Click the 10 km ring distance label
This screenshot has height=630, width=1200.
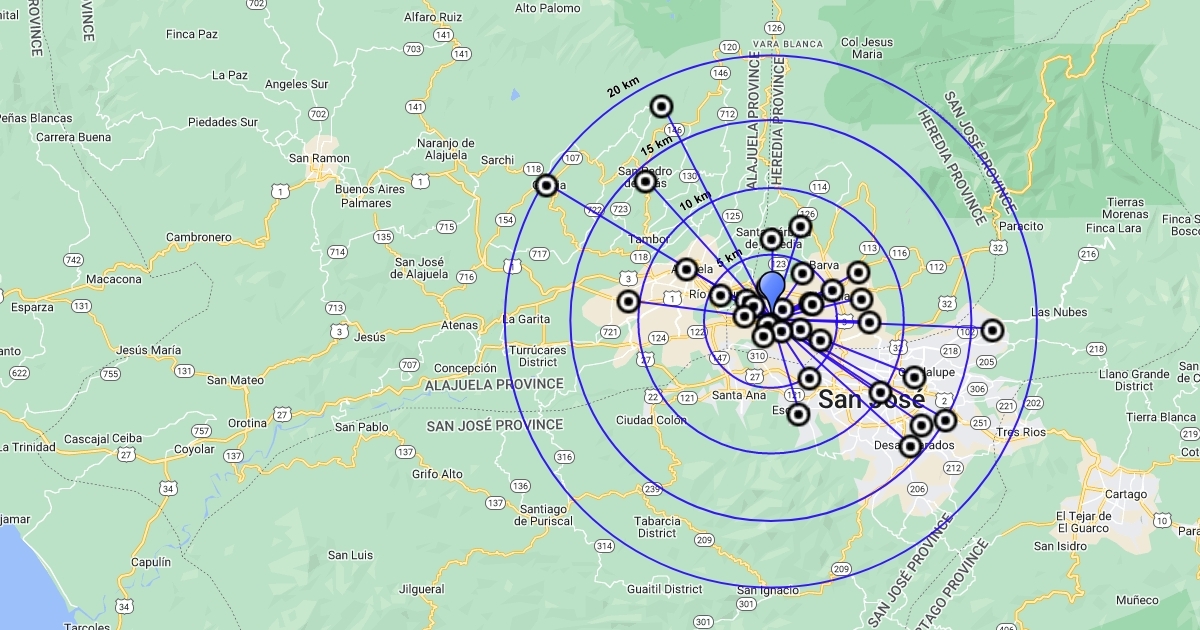pyautogui.click(x=695, y=201)
